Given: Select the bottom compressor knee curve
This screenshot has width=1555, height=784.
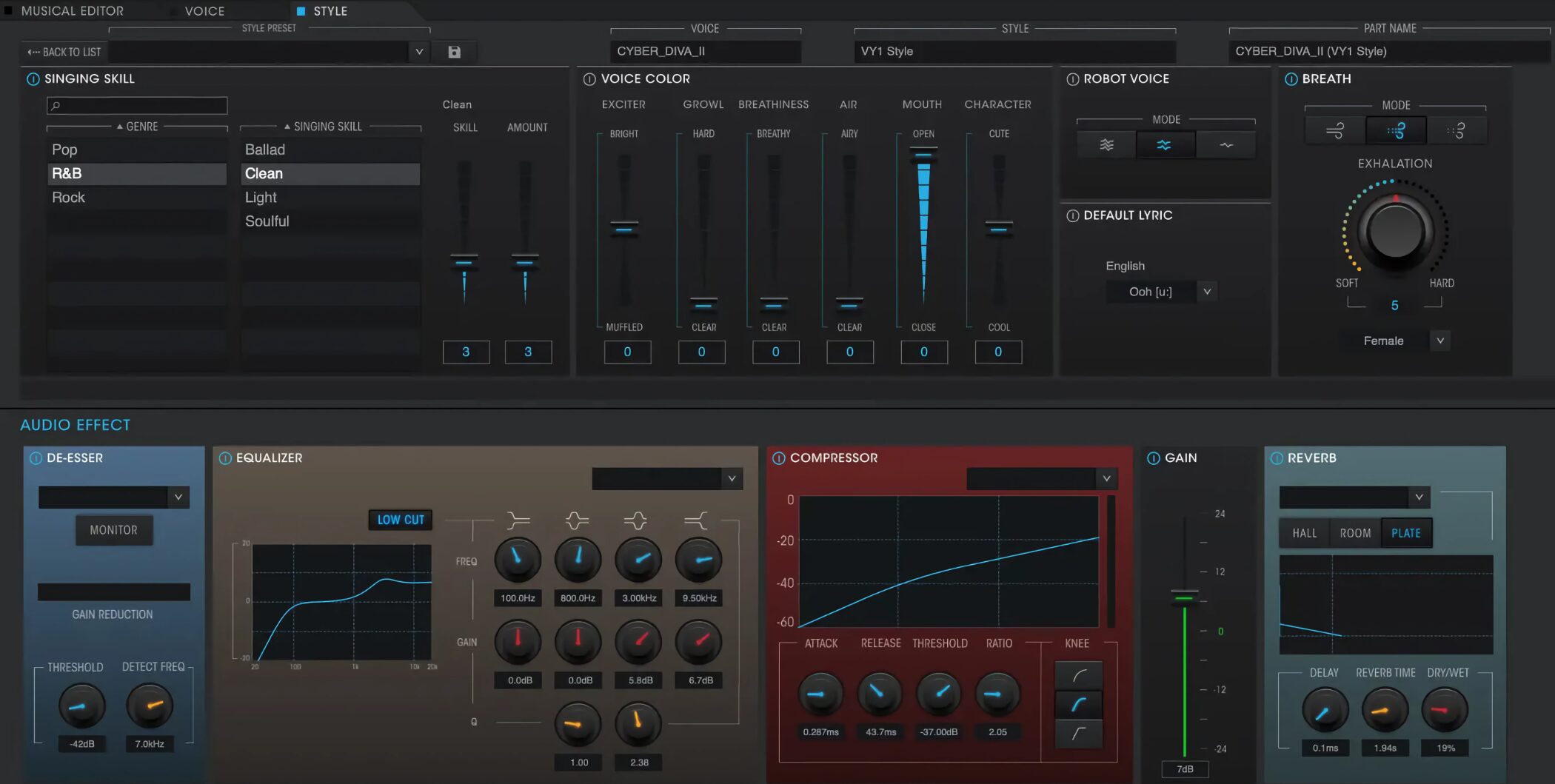Looking at the screenshot, I should coord(1079,733).
